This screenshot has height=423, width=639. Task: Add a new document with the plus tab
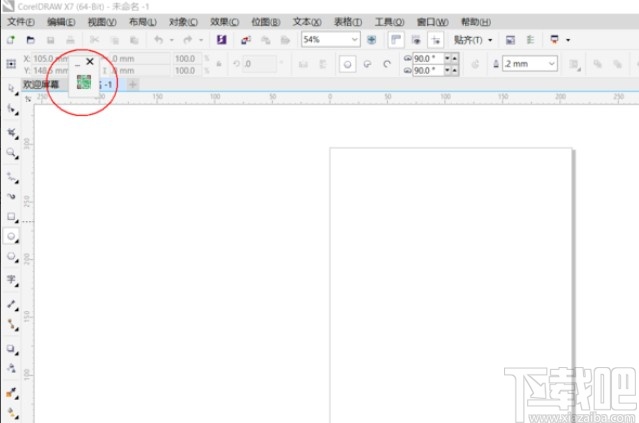[132, 84]
